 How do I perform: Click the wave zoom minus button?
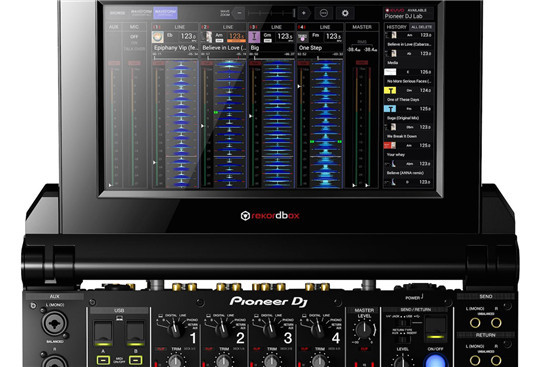click(x=239, y=13)
